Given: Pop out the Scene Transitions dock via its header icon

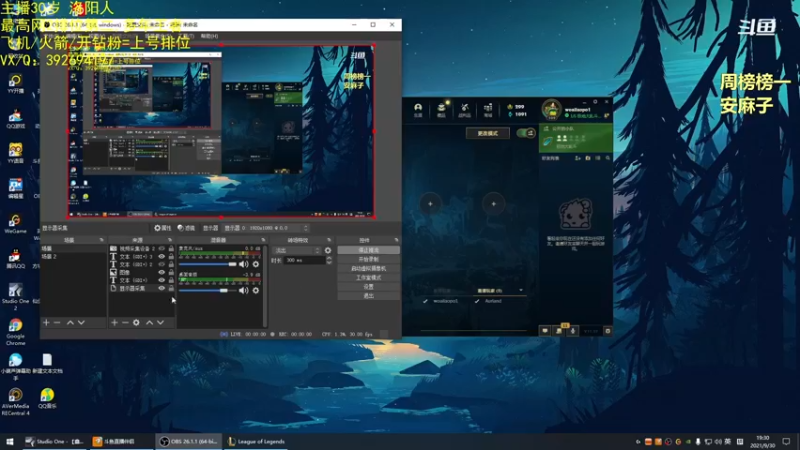Looking at the screenshot, I should [329, 240].
